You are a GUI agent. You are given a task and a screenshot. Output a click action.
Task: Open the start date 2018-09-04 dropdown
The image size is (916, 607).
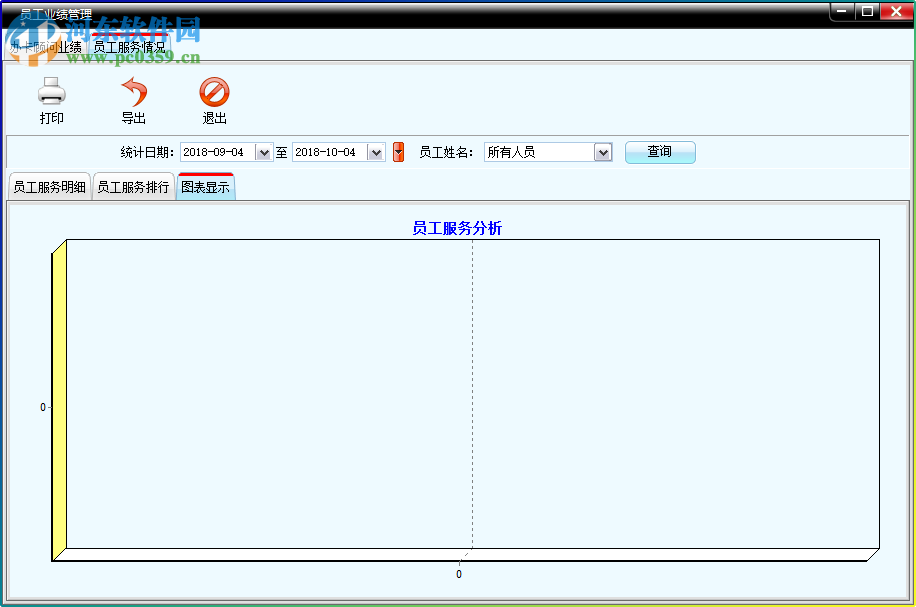(x=263, y=151)
